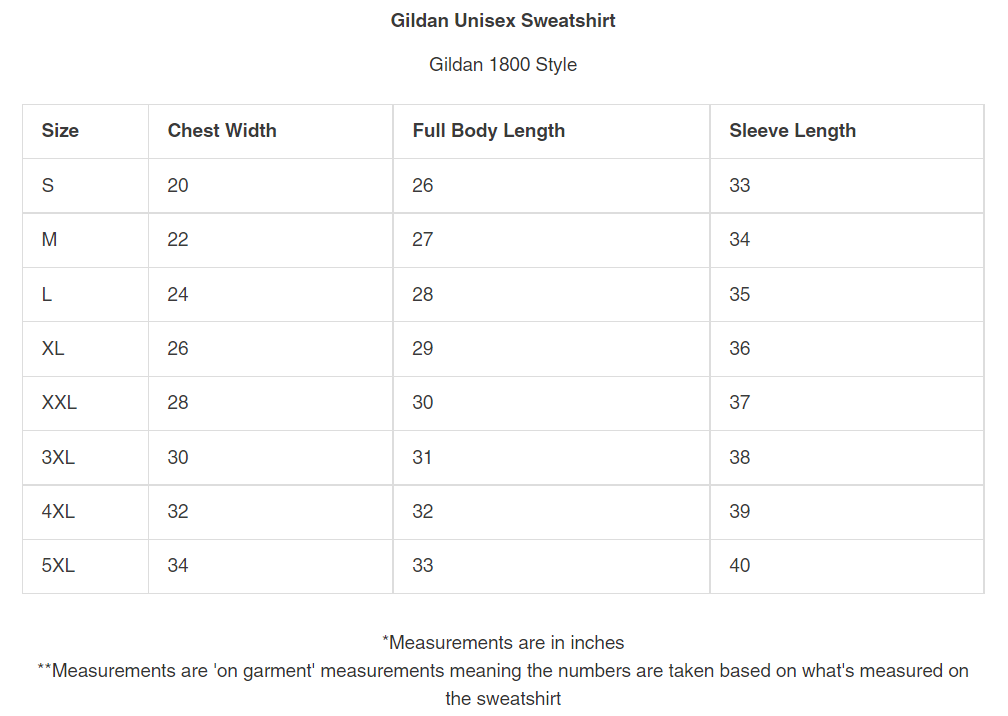1008x716 pixels.
Task: Click chest width value 20 for size S
Action: pyautogui.click(x=178, y=186)
